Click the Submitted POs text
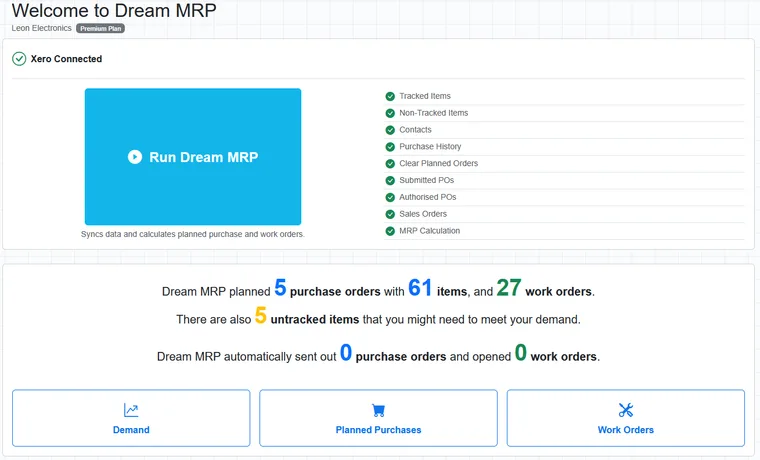 point(427,180)
